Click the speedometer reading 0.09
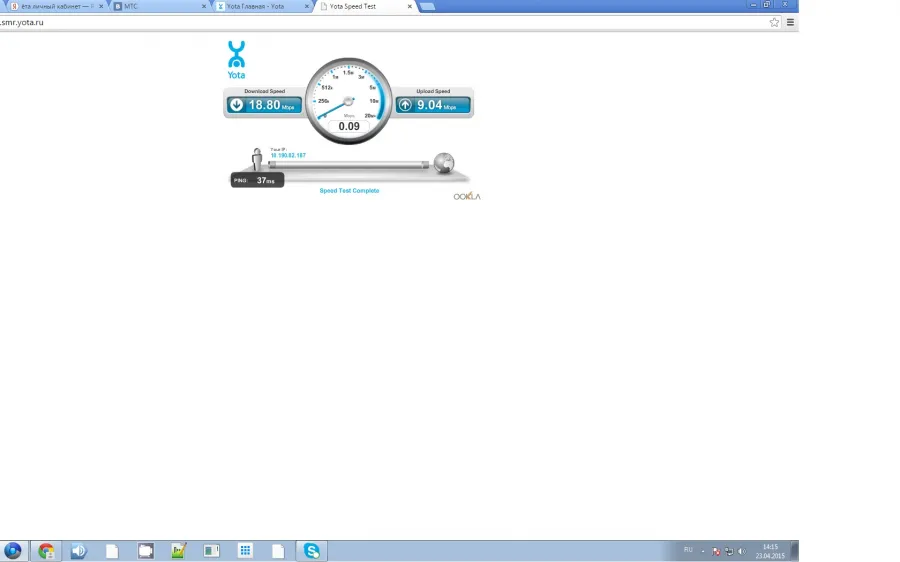Screen dimensions: 900x562 [349, 126]
